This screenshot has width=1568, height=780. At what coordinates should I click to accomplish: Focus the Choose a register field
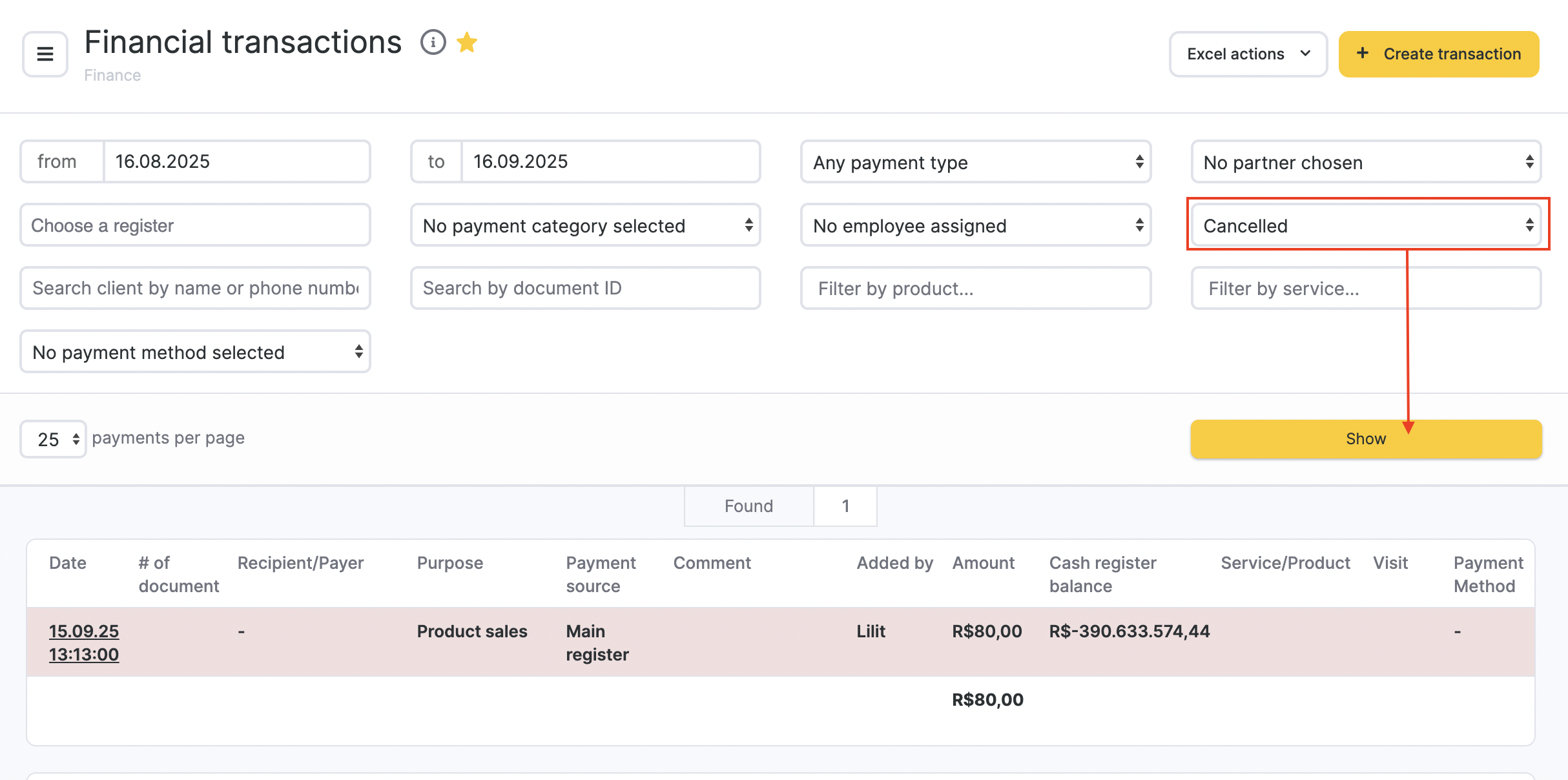click(195, 225)
